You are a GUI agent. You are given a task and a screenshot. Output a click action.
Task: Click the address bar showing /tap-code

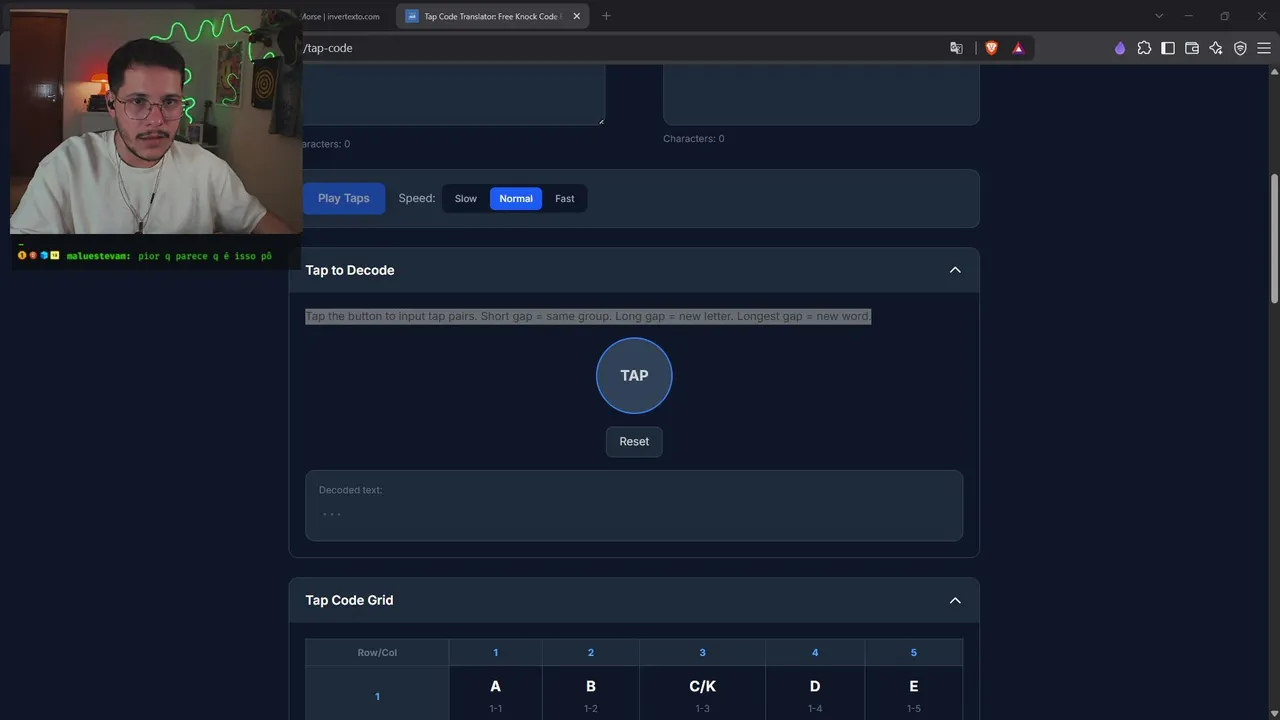[620, 48]
